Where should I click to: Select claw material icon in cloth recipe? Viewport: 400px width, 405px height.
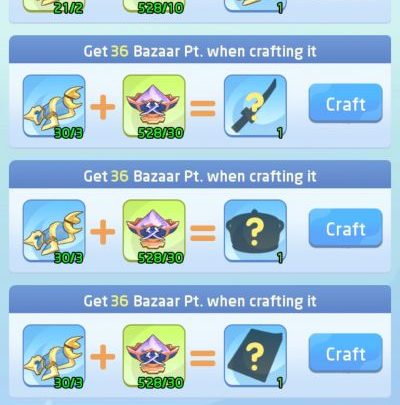pyautogui.click(x=54, y=356)
